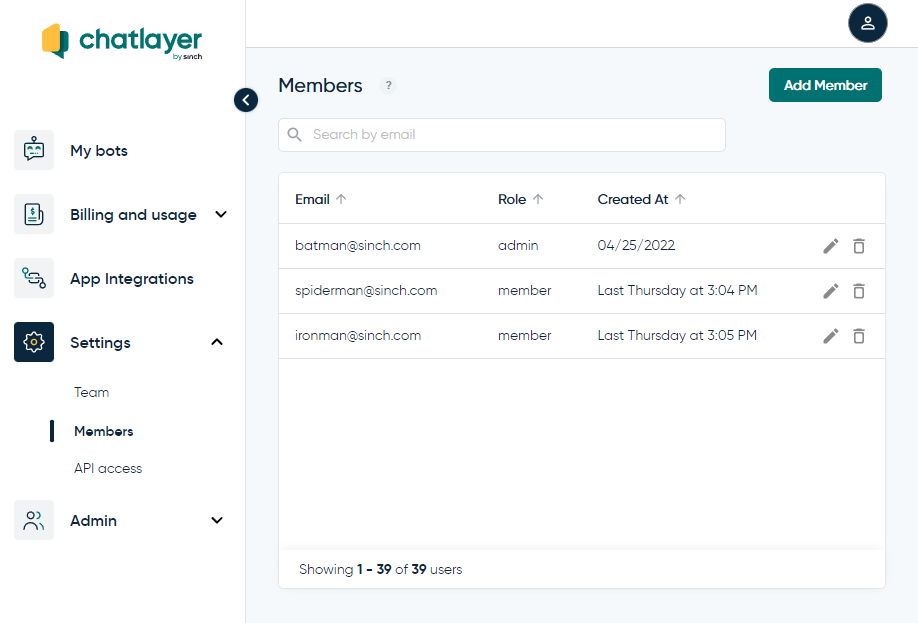This screenshot has width=918, height=623.
Task: Delete spiderman@sinch.com using the trash icon
Action: tap(858, 291)
